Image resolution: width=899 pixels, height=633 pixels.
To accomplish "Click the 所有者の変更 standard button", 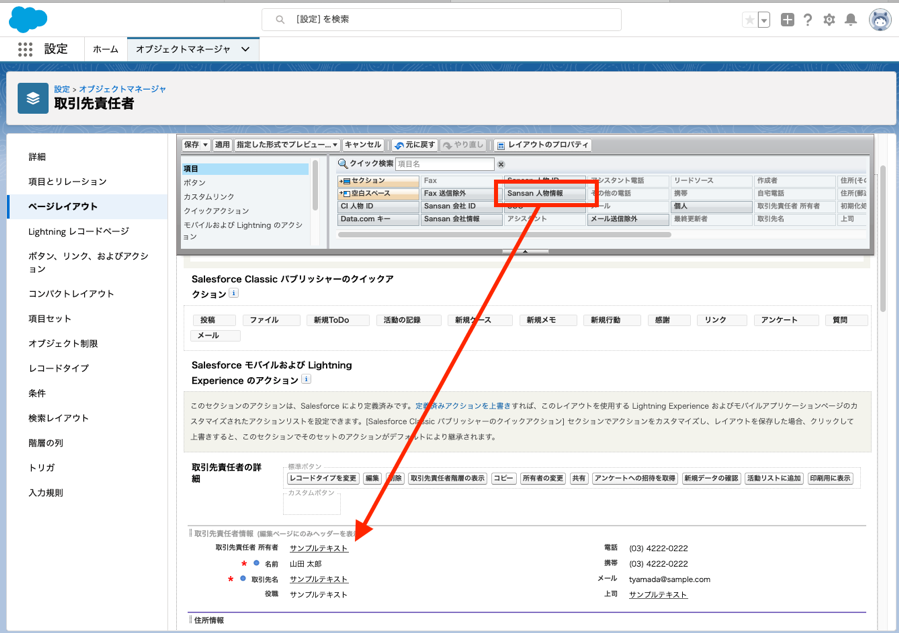I will point(543,478).
